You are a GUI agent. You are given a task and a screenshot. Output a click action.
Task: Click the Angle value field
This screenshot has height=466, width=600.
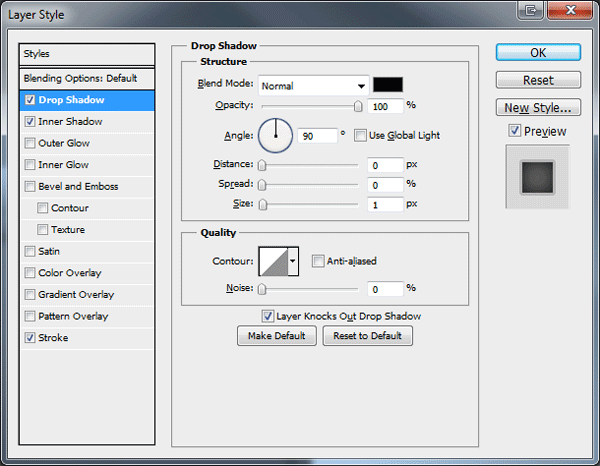click(317, 136)
